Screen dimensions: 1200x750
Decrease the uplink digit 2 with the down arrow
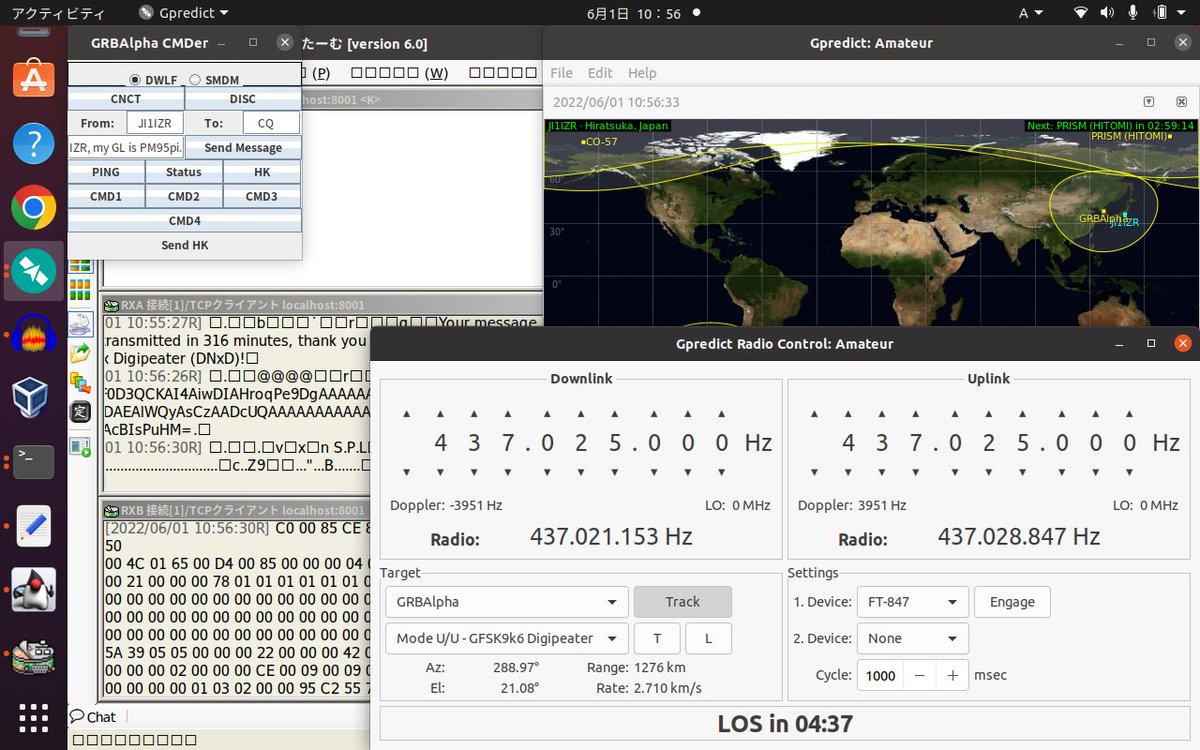coord(990,472)
